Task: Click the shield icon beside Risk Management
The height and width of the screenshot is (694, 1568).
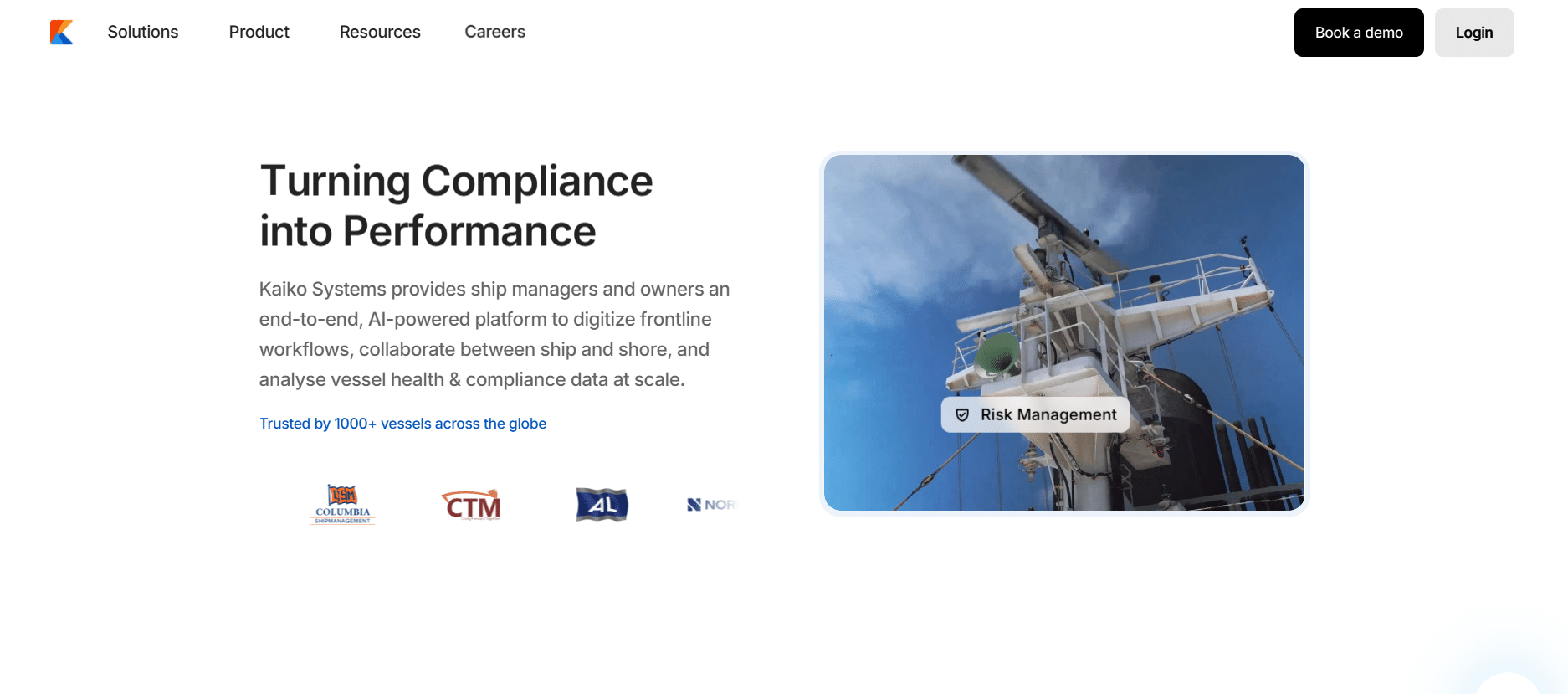Action: [x=962, y=415]
